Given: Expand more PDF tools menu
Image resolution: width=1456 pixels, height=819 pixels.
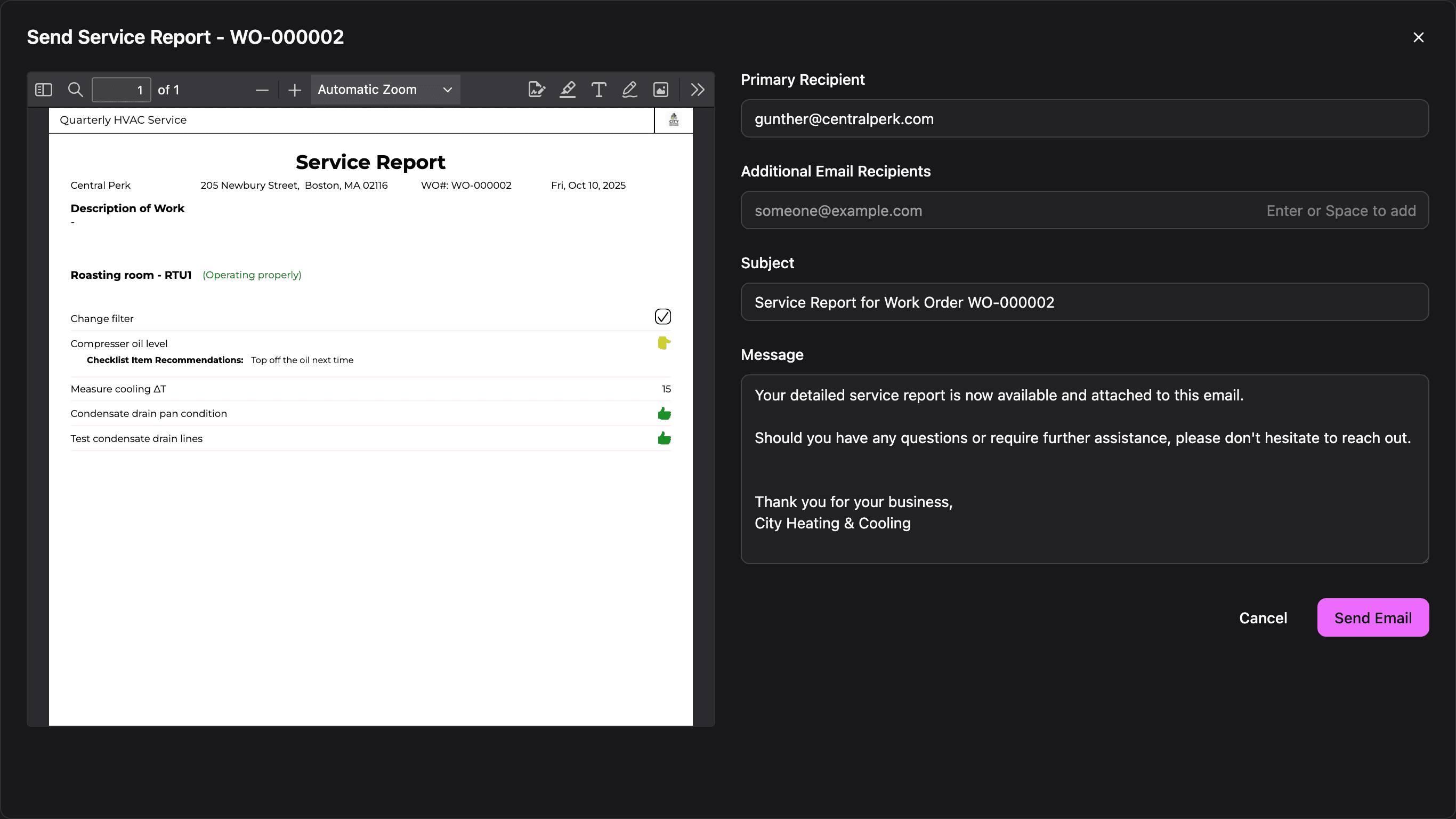Looking at the screenshot, I should tap(698, 90).
